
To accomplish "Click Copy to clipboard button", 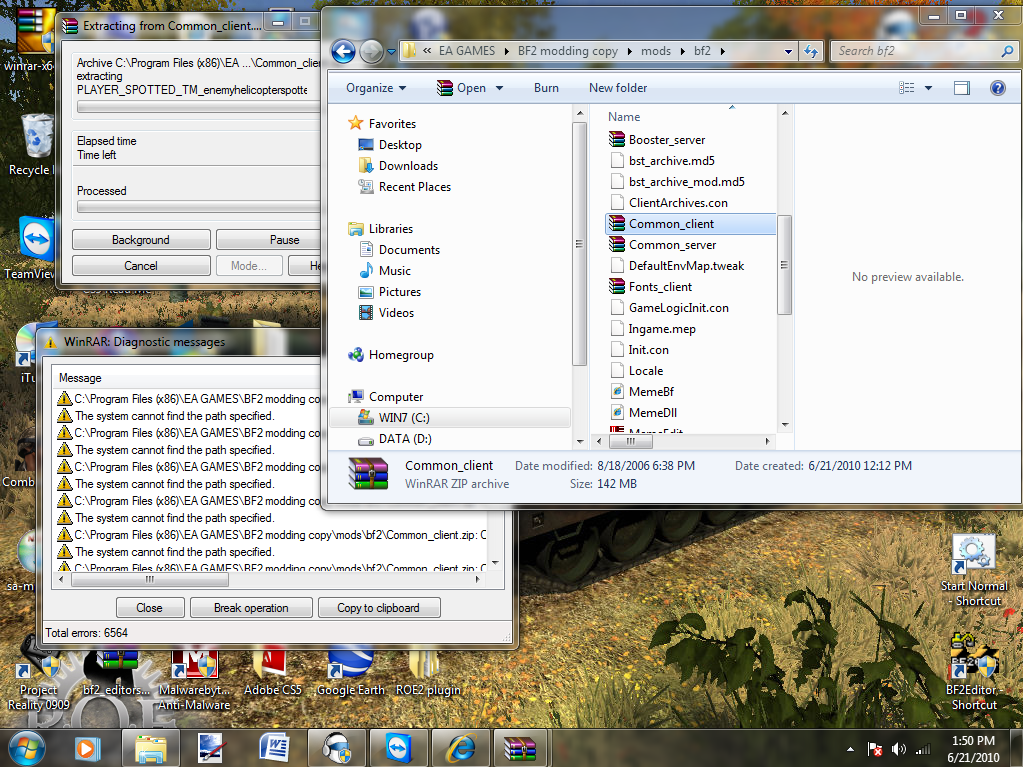I will [x=378, y=608].
